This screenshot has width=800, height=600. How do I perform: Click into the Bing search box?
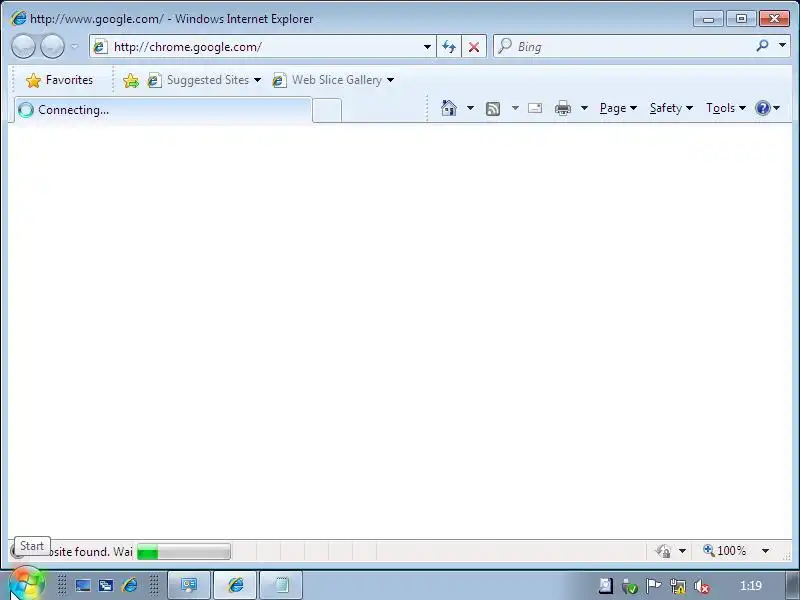[x=622, y=47]
